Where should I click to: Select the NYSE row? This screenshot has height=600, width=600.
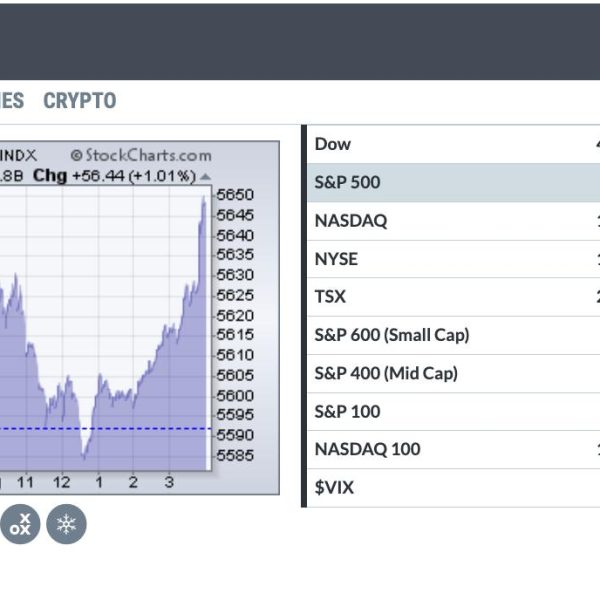(453, 259)
